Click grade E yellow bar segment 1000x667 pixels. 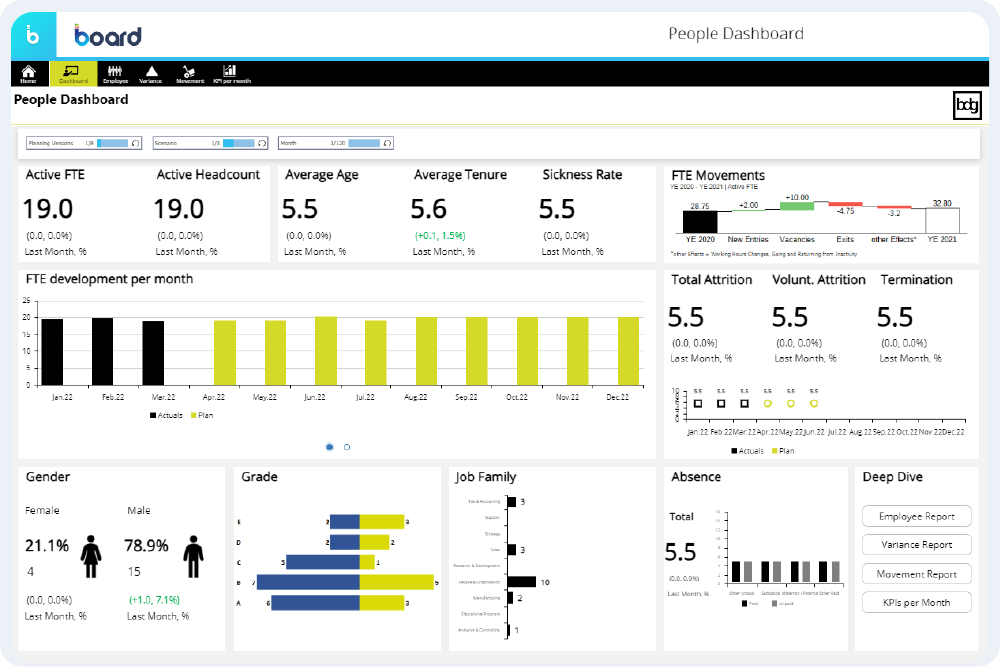pos(382,522)
